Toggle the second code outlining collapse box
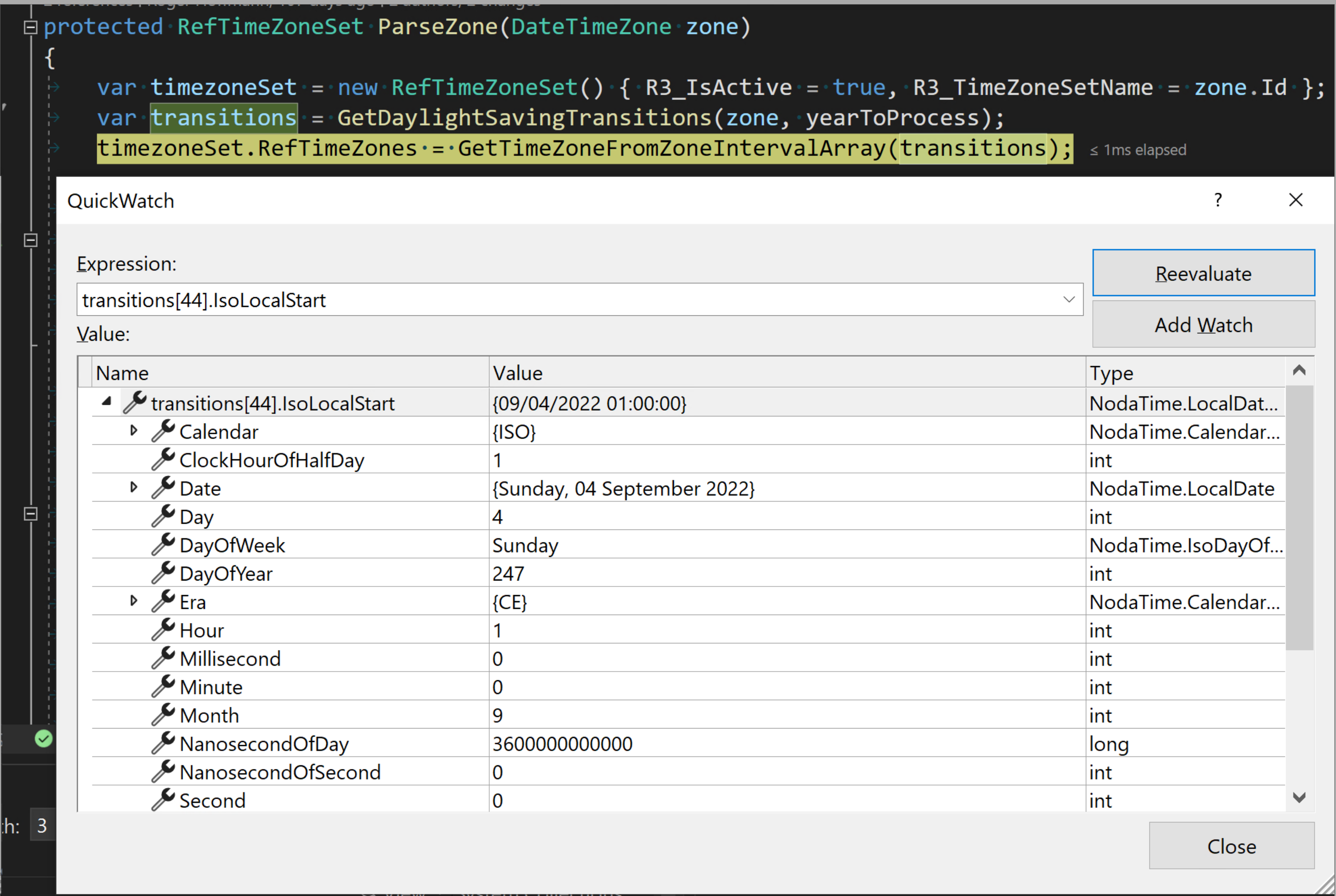The width and height of the screenshot is (1336, 896). tap(31, 241)
